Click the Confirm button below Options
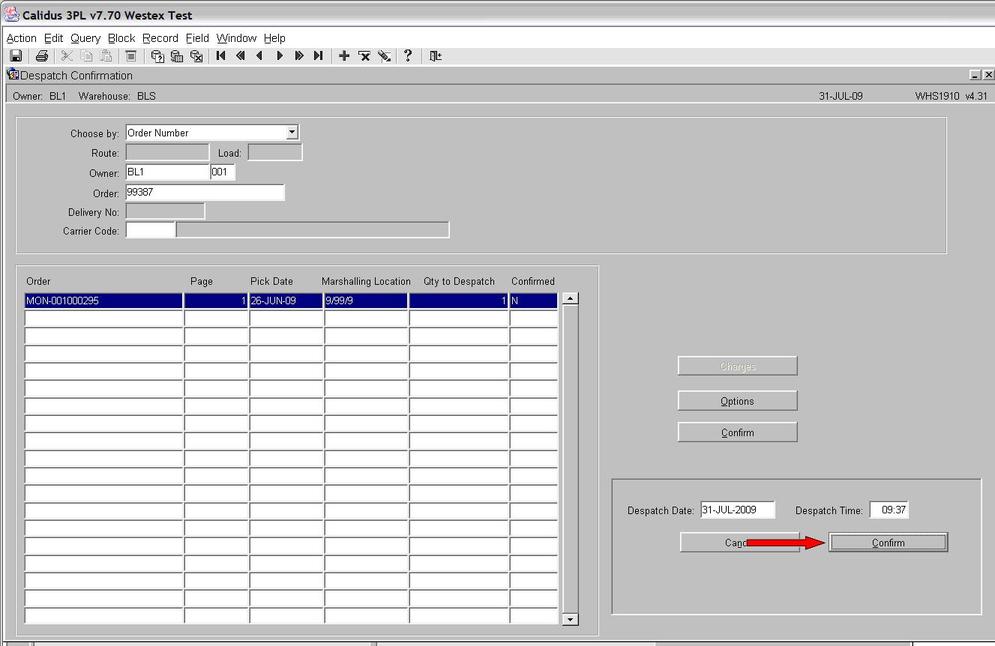 pyautogui.click(x=737, y=432)
